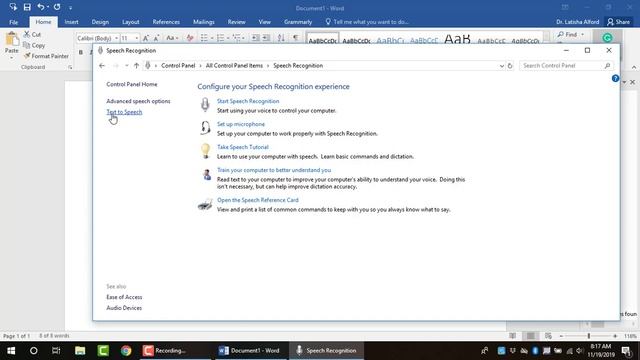Image resolution: width=640 pixels, height=360 pixels.
Task: Click Control Panel breadcrumb
Action: tap(178, 65)
